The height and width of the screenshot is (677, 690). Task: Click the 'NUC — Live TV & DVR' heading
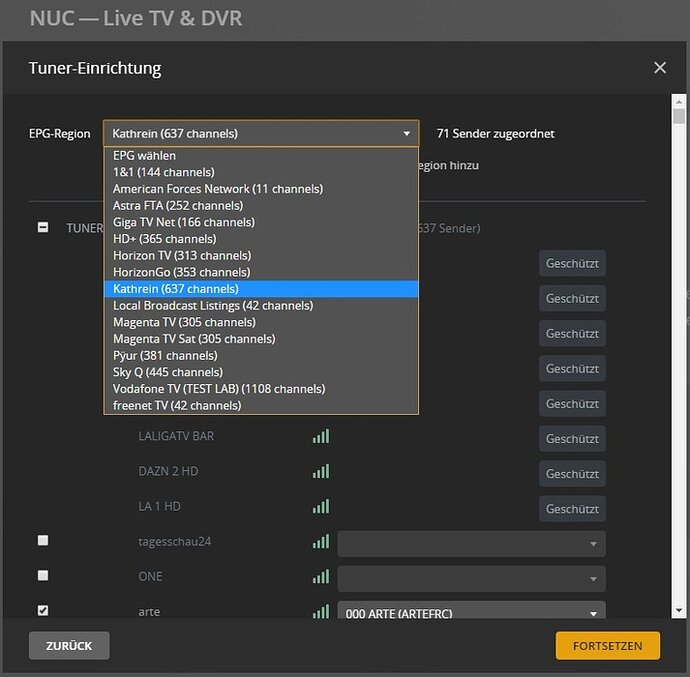point(136,18)
